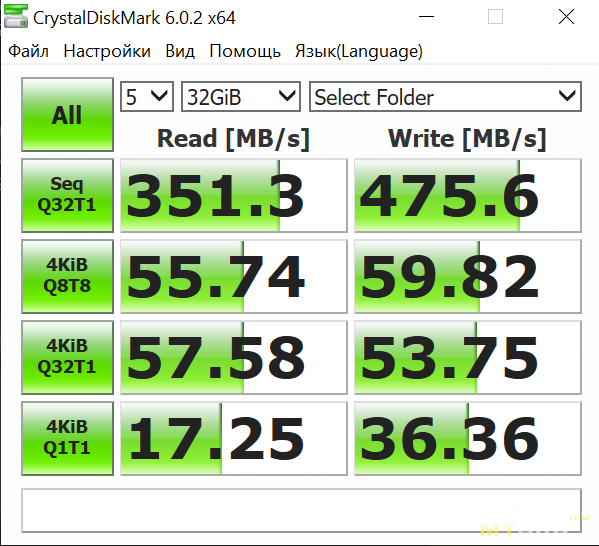Expand the Select Folder drive dropdown

tap(445, 97)
